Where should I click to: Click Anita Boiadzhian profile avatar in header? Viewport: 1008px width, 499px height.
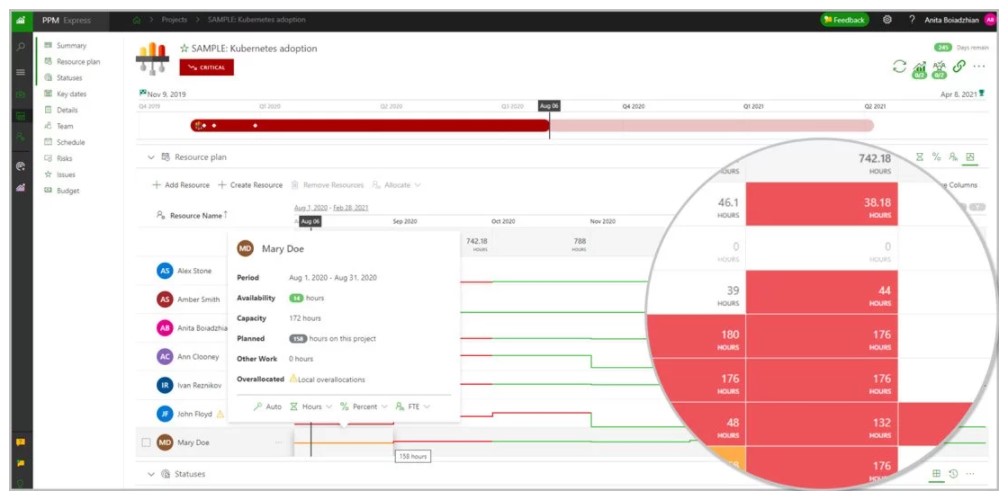[x=989, y=20]
